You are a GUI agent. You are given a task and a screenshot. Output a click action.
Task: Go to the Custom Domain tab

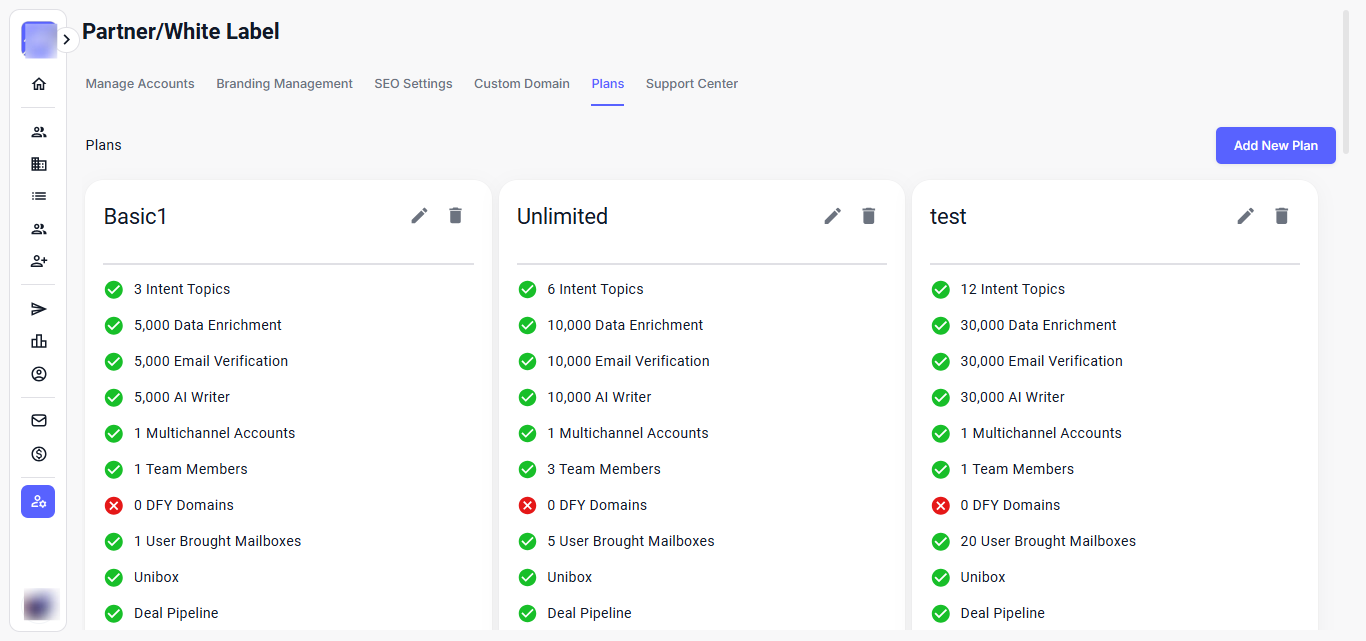click(x=522, y=84)
